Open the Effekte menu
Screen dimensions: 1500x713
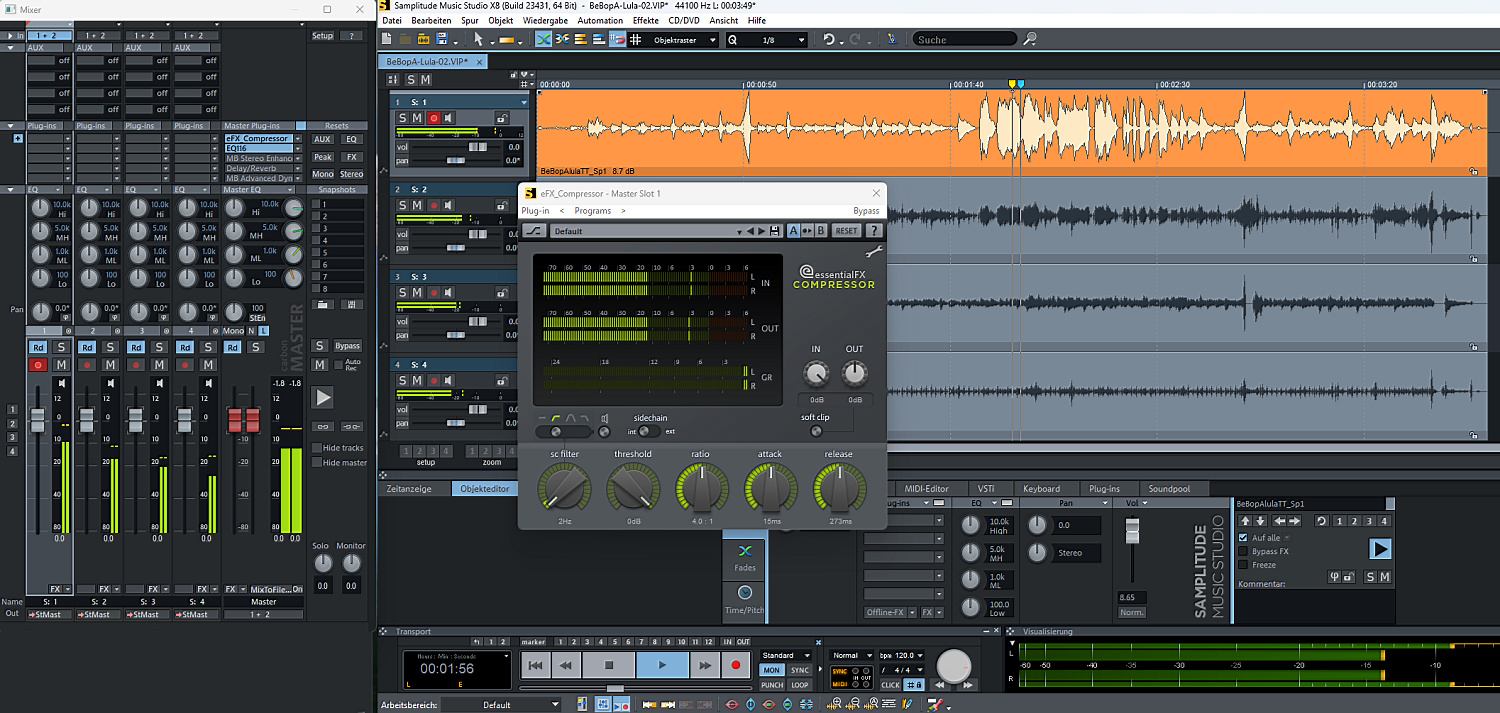tap(645, 20)
